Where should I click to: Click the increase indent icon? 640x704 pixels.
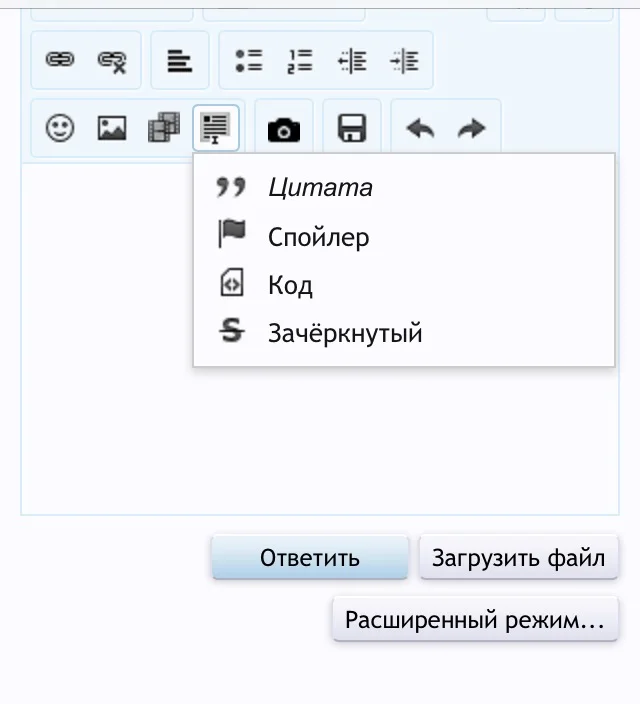404,62
